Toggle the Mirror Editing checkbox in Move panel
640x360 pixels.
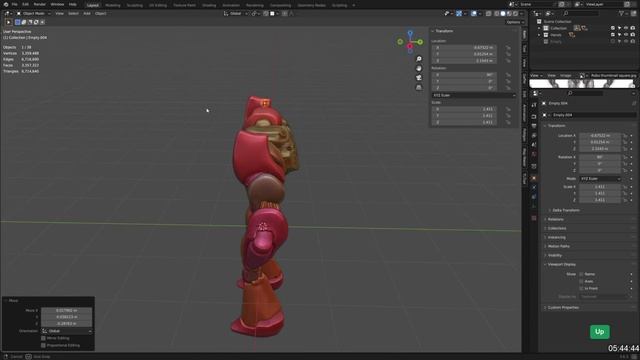pyautogui.click(x=43, y=338)
